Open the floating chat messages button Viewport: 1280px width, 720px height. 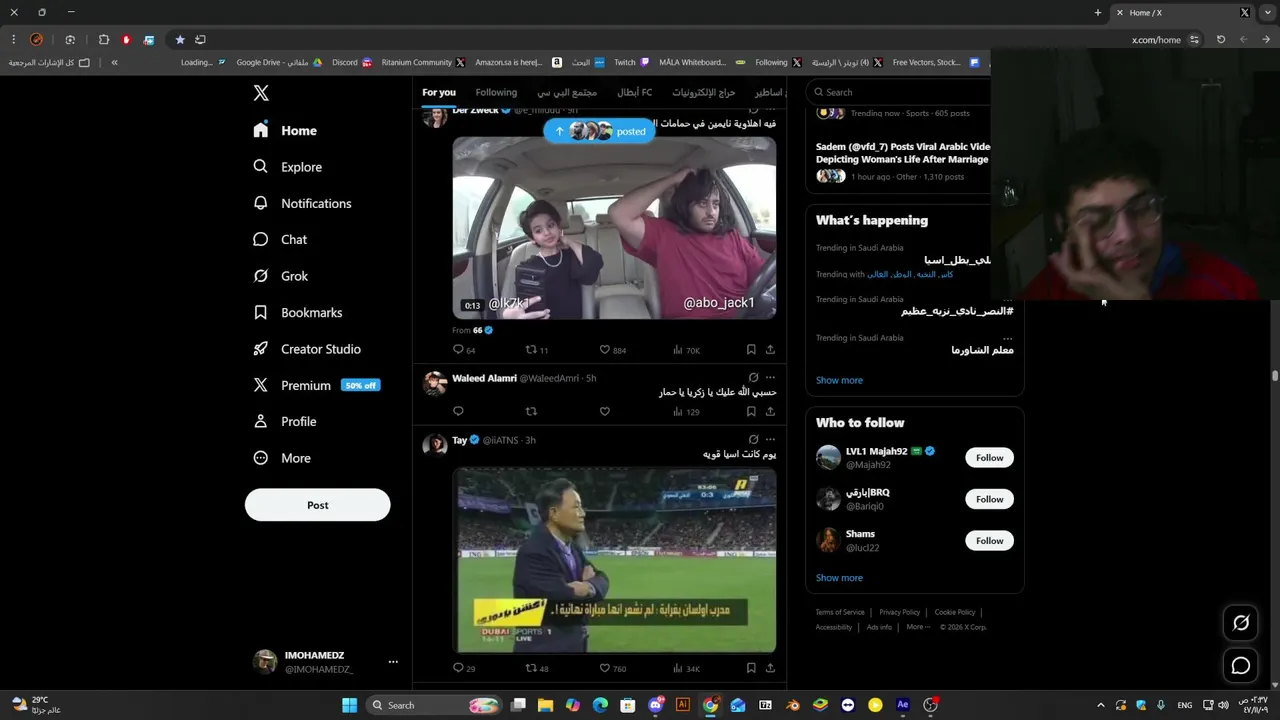coord(1241,665)
